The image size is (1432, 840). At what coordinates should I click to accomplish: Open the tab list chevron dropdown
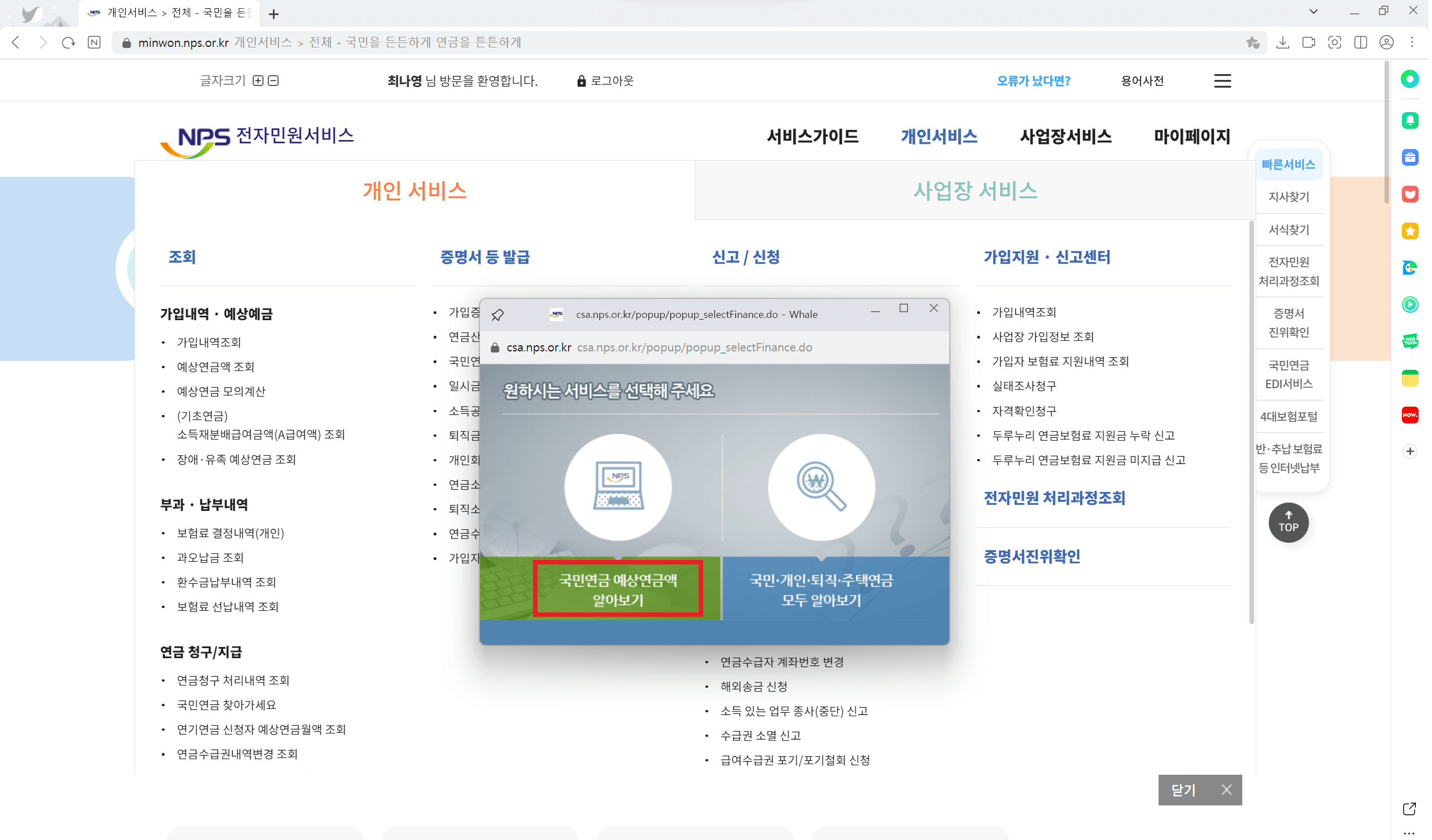tap(1313, 11)
